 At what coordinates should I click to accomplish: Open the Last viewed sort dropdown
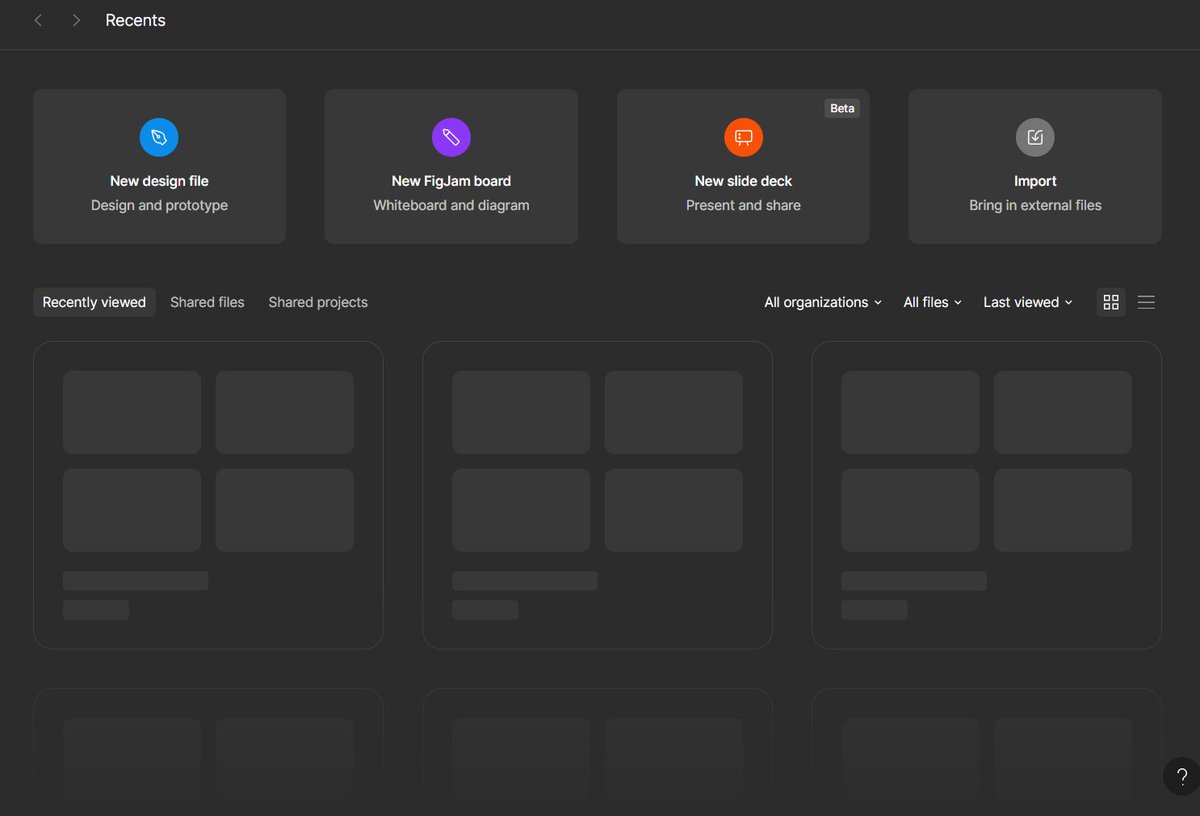pos(1028,302)
